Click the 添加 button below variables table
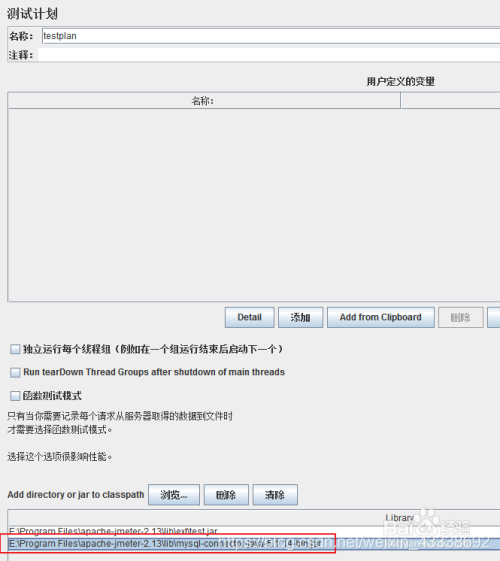 (x=300, y=317)
